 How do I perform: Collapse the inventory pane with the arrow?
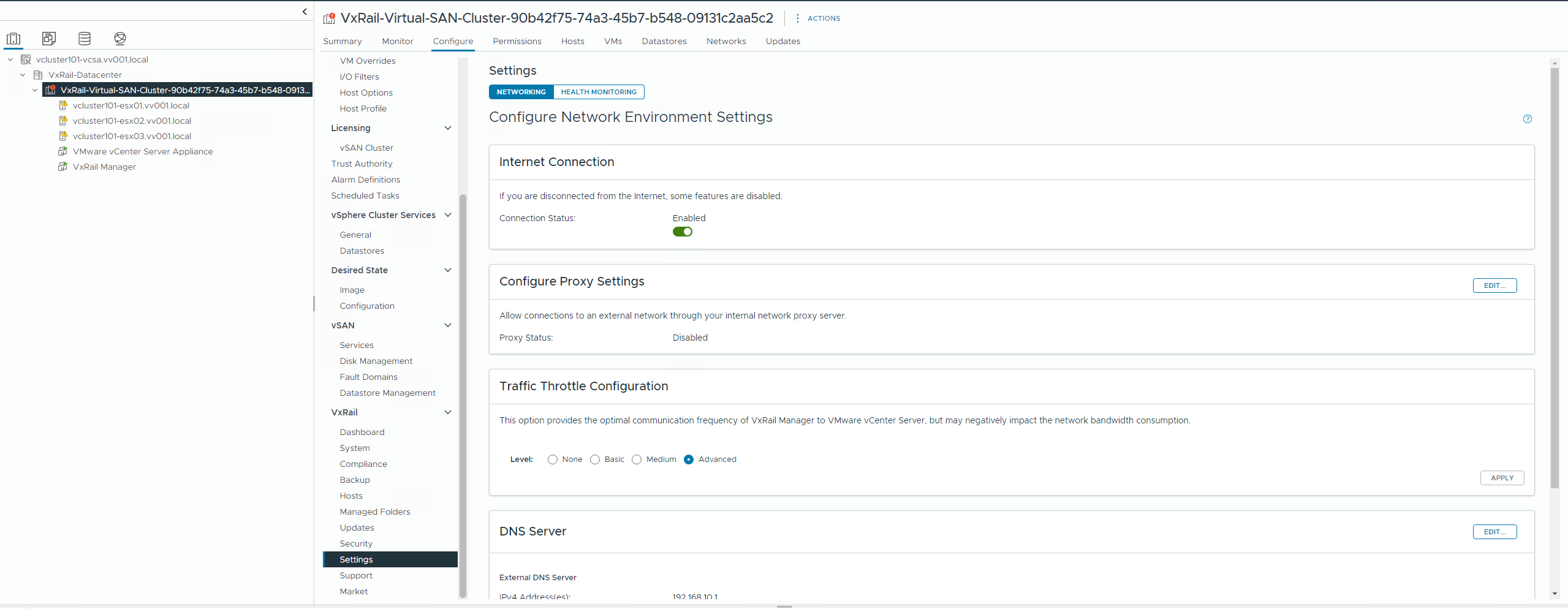point(305,11)
